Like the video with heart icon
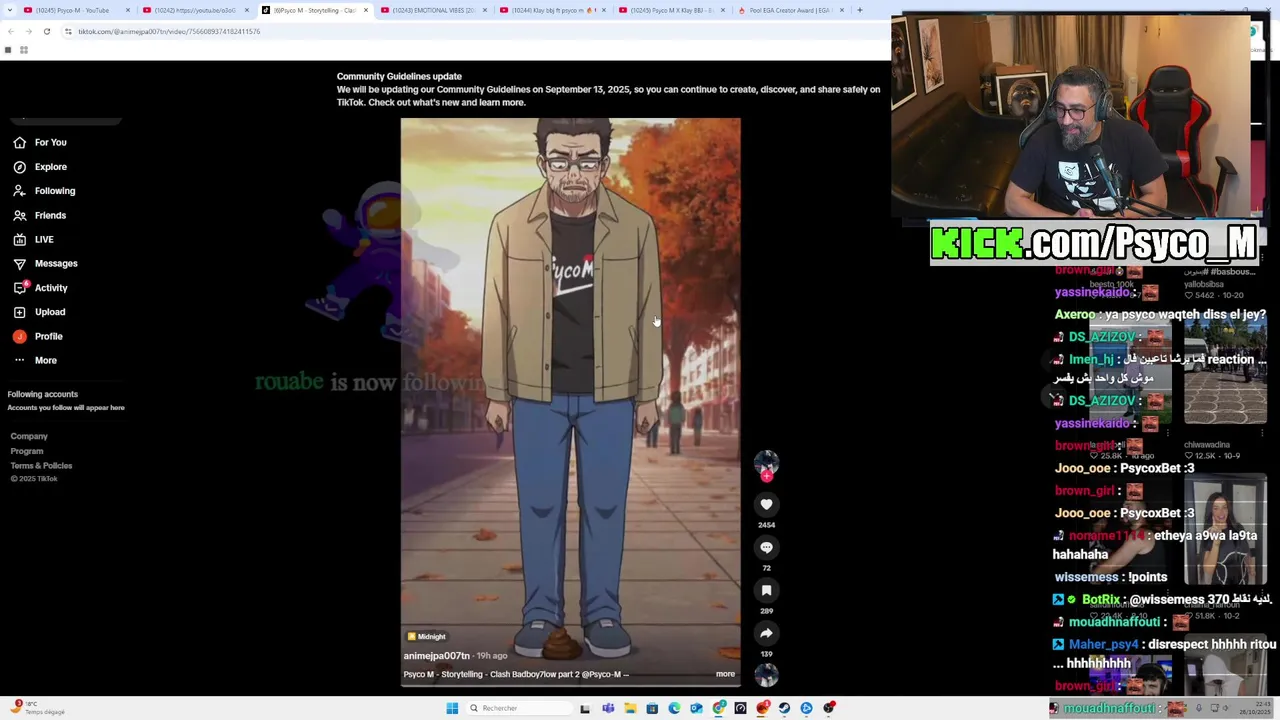This screenshot has height=720, width=1280. coord(766,505)
